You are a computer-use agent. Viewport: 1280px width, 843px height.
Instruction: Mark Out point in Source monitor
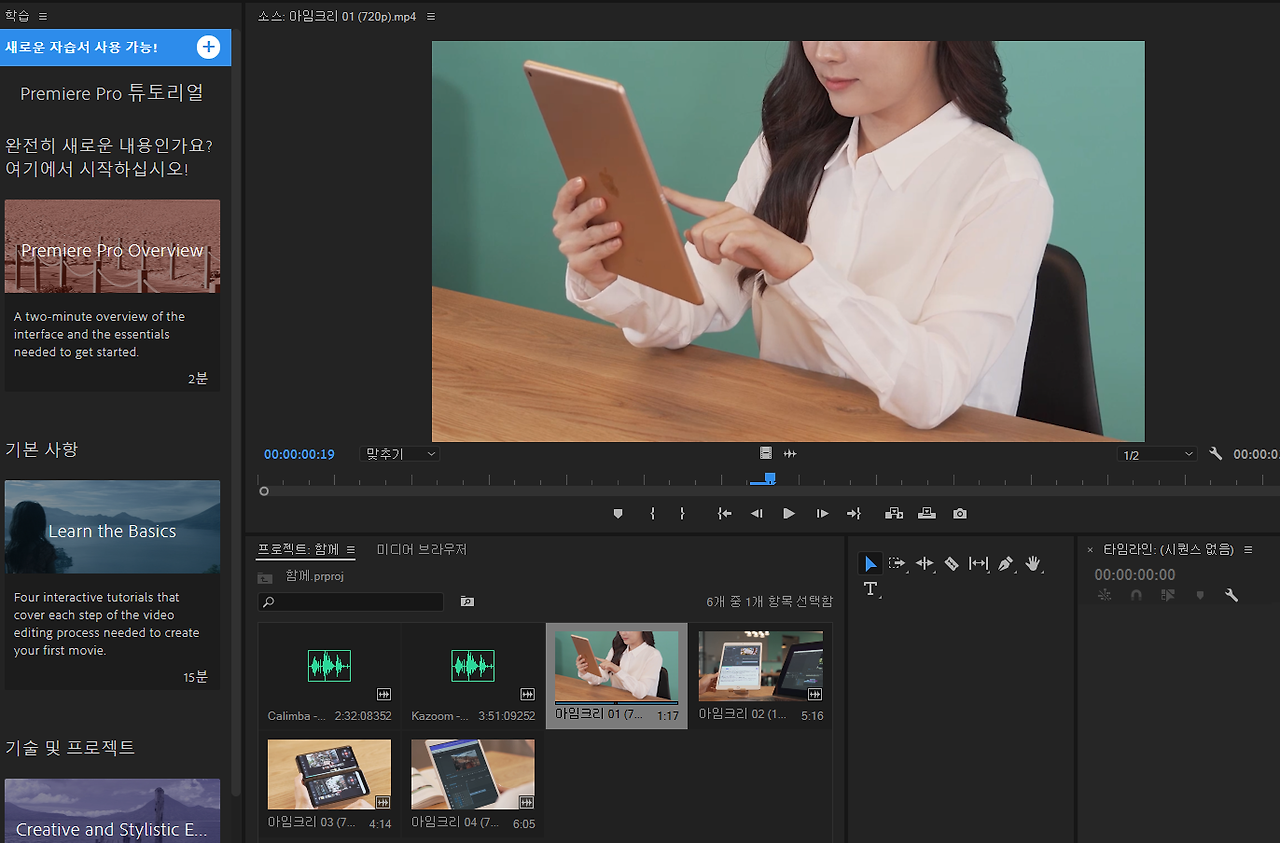tap(682, 513)
